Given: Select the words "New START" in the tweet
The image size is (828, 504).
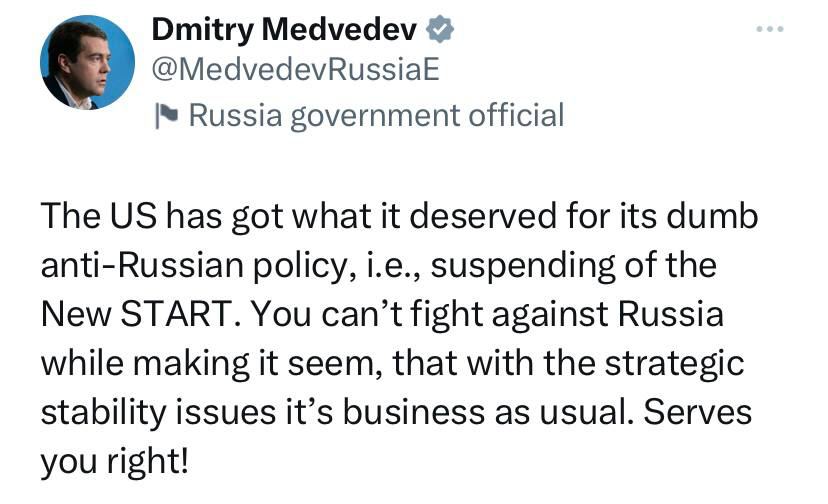Looking at the screenshot, I should [x=136, y=314].
